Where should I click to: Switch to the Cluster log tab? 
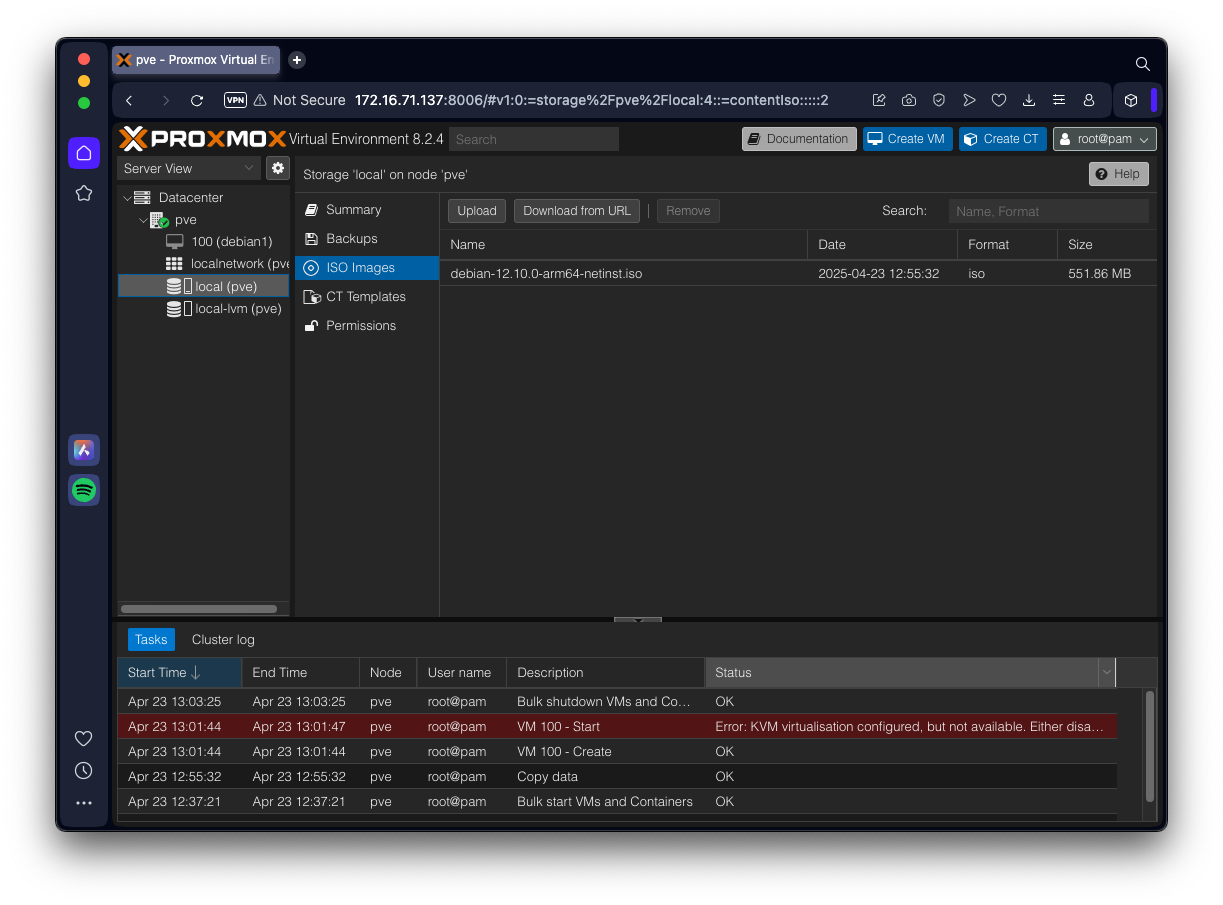pos(223,640)
